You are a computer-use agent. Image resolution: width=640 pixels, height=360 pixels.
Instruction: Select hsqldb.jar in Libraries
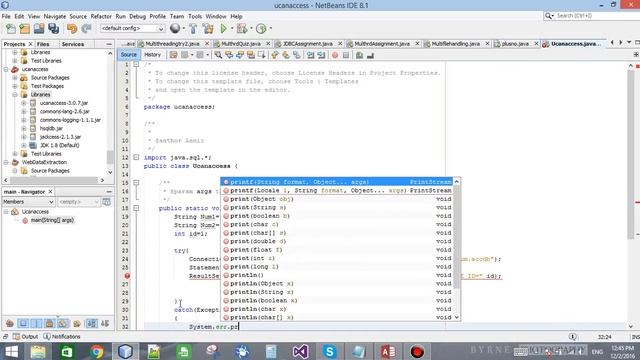(x=51, y=128)
